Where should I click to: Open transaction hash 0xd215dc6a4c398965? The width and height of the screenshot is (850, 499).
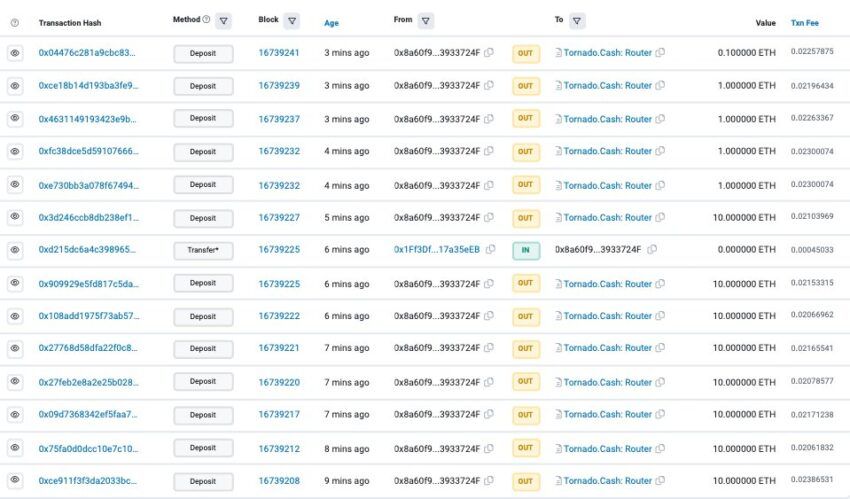(x=87, y=249)
